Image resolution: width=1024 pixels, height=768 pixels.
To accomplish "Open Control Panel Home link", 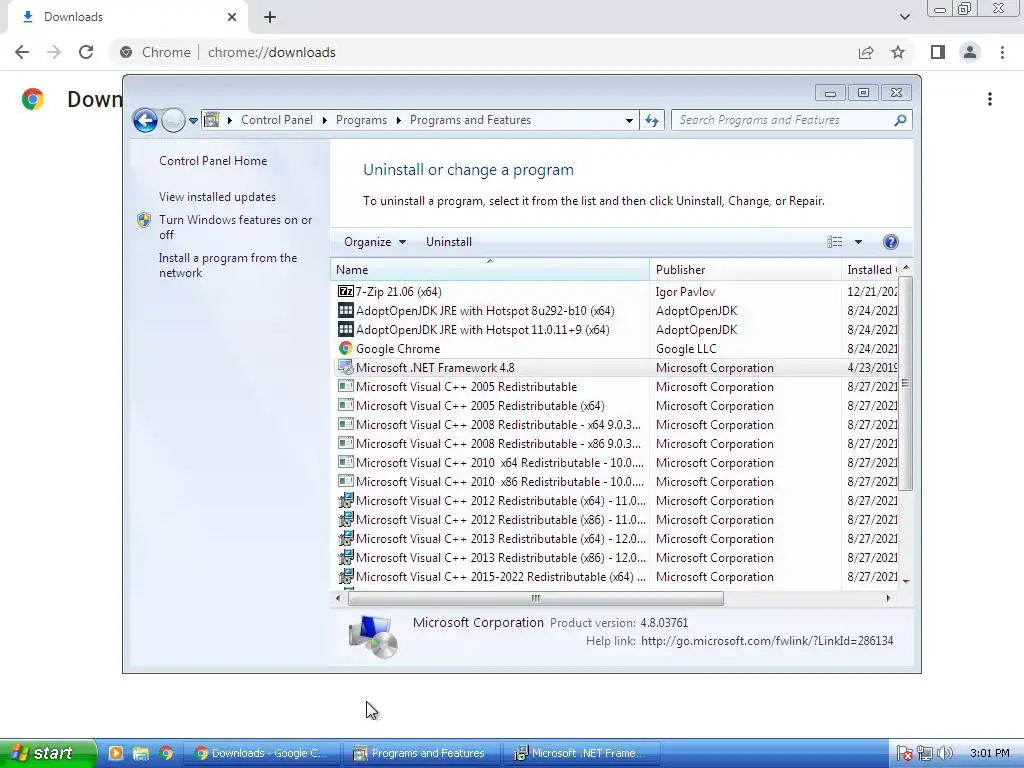I will [x=213, y=161].
